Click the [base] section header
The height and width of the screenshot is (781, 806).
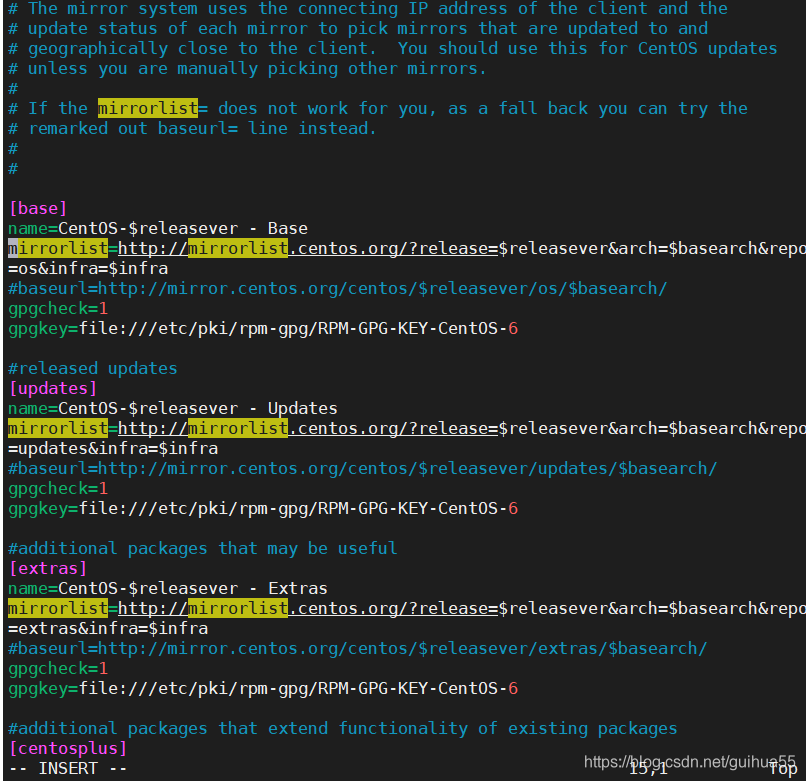click(x=37, y=208)
